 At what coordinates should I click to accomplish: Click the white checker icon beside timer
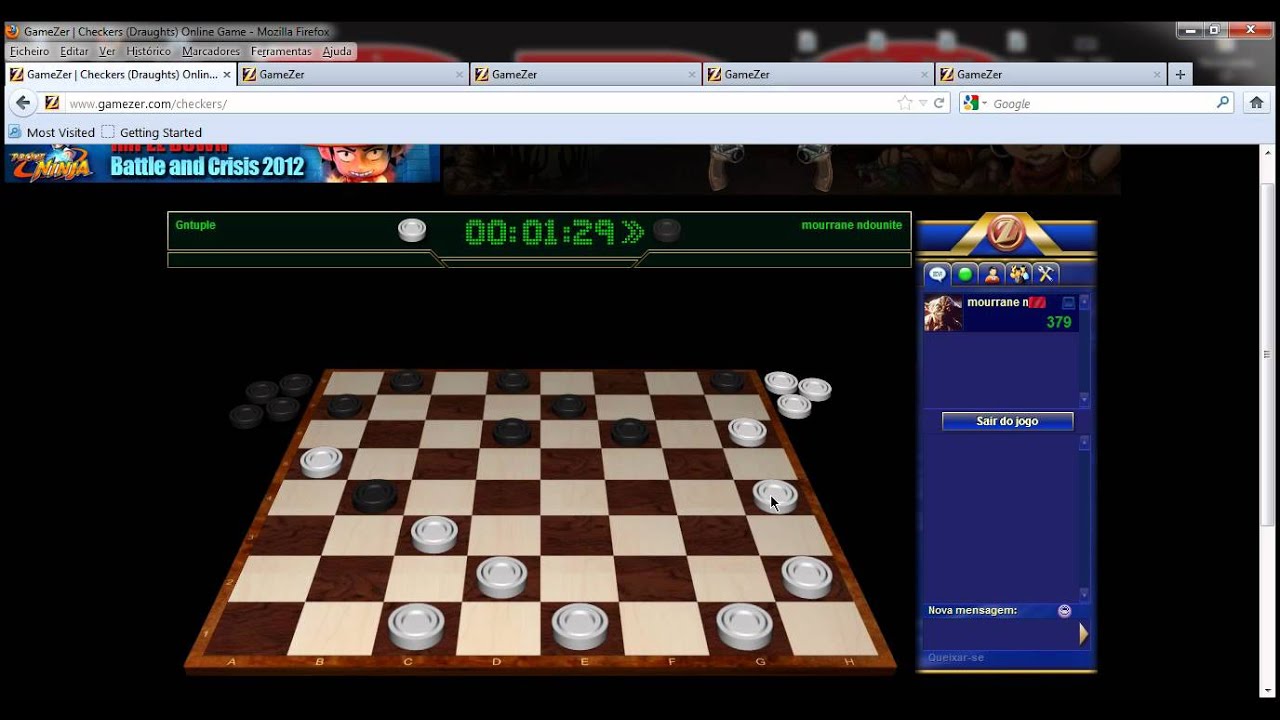(412, 230)
